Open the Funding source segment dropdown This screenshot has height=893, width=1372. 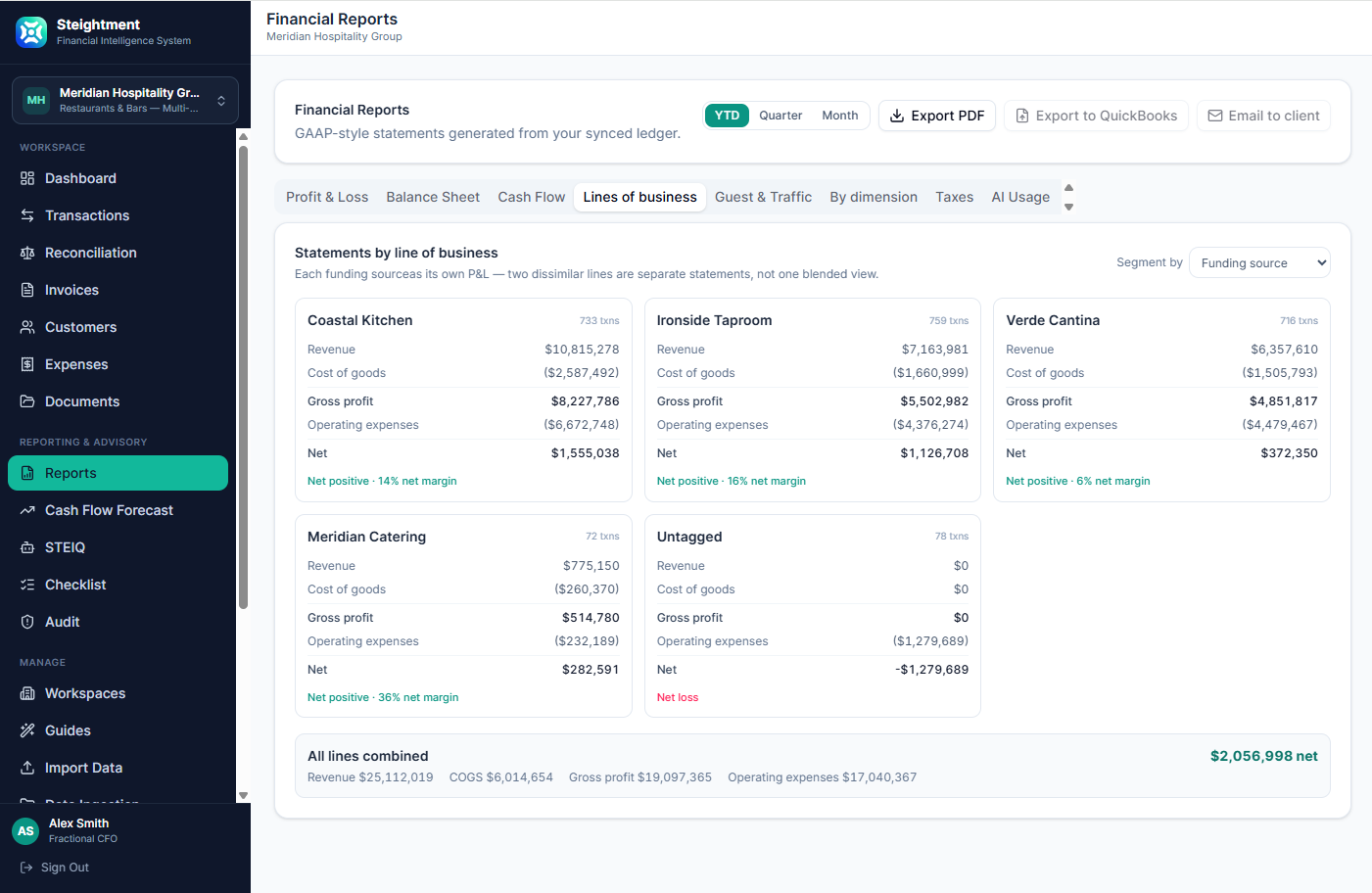point(1259,262)
